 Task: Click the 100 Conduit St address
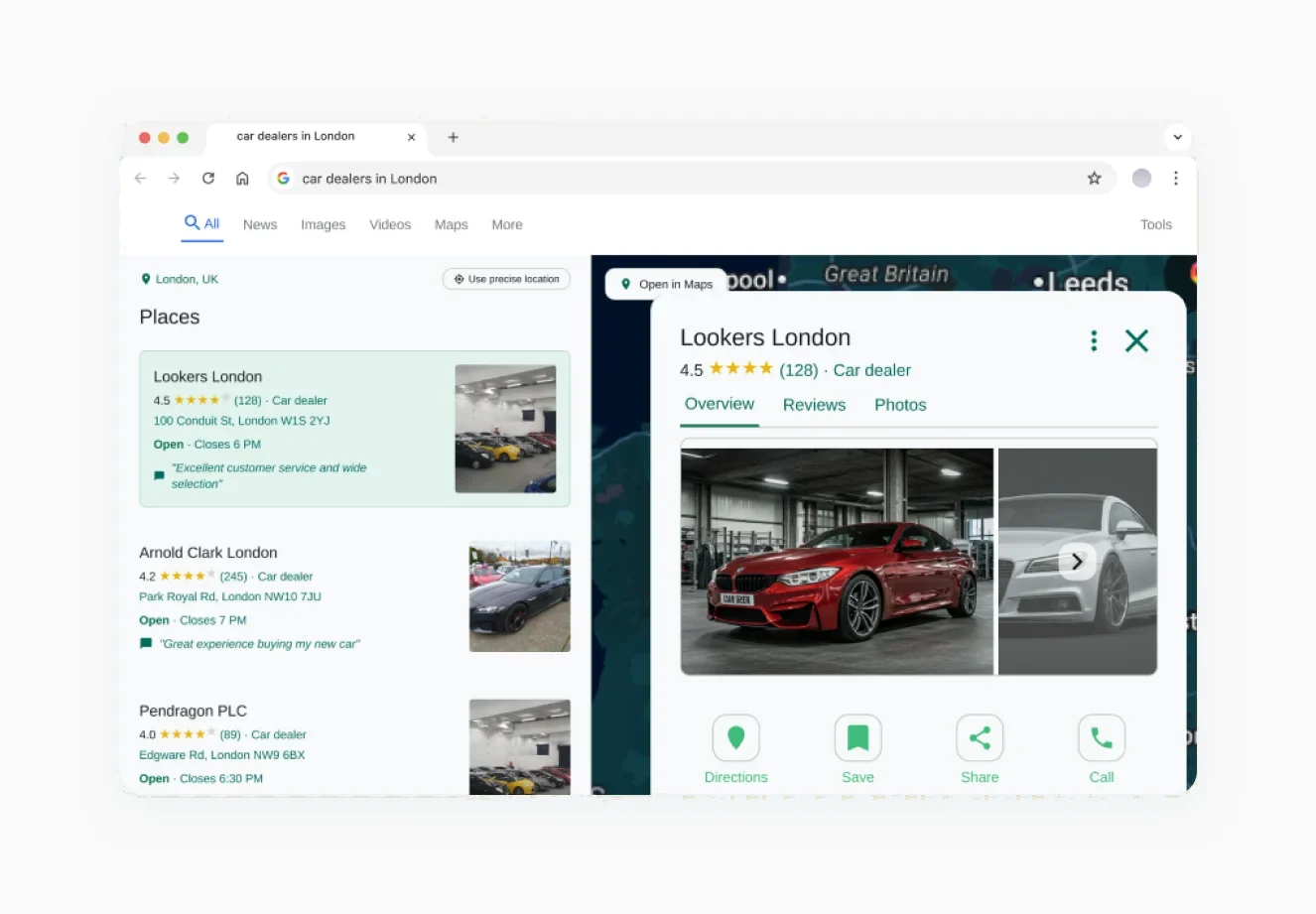click(241, 421)
